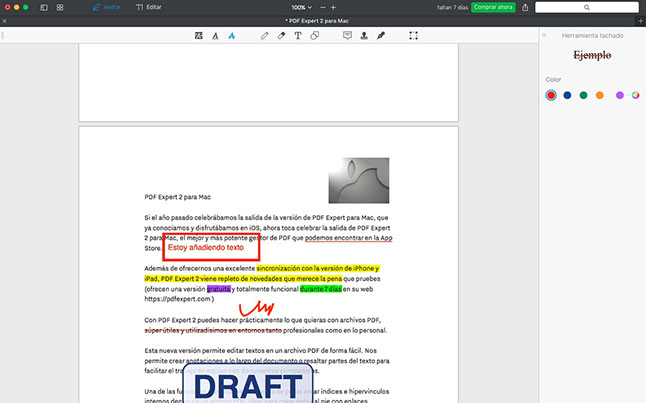Click the red 'Estoy añadiendo texto' text box
This screenshot has height=403, width=646.
point(211,247)
